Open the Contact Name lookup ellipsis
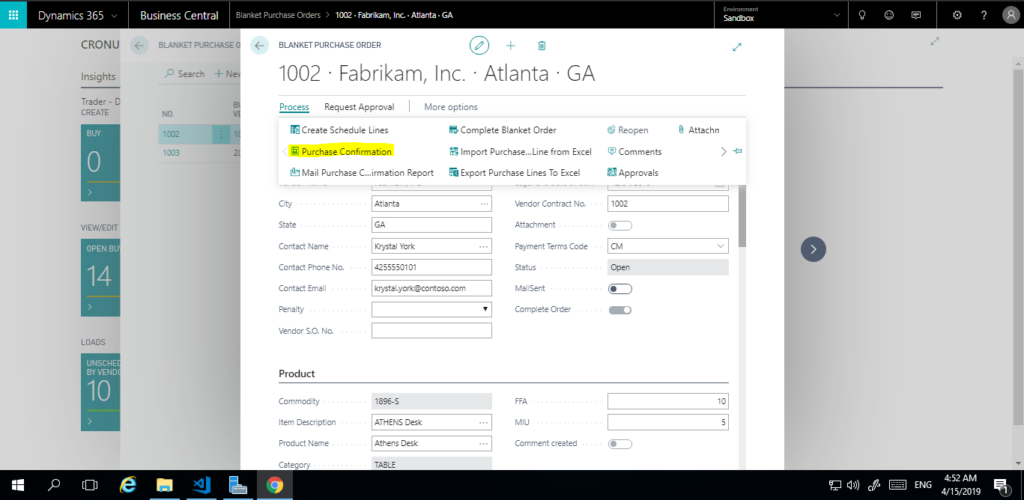The width and height of the screenshot is (1024, 500). tap(484, 247)
